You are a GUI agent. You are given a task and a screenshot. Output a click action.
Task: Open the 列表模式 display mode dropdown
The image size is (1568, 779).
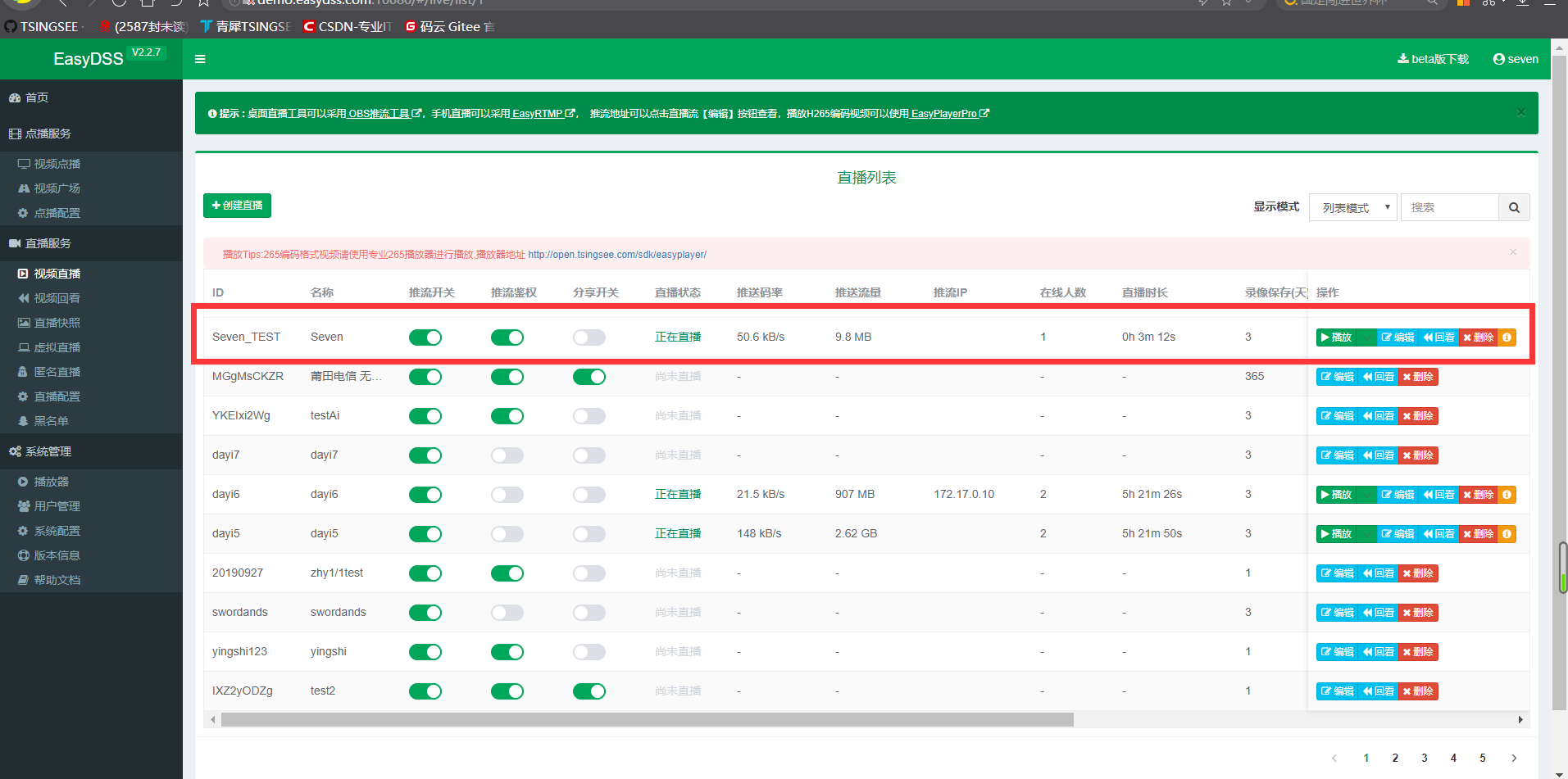[1353, 207]
